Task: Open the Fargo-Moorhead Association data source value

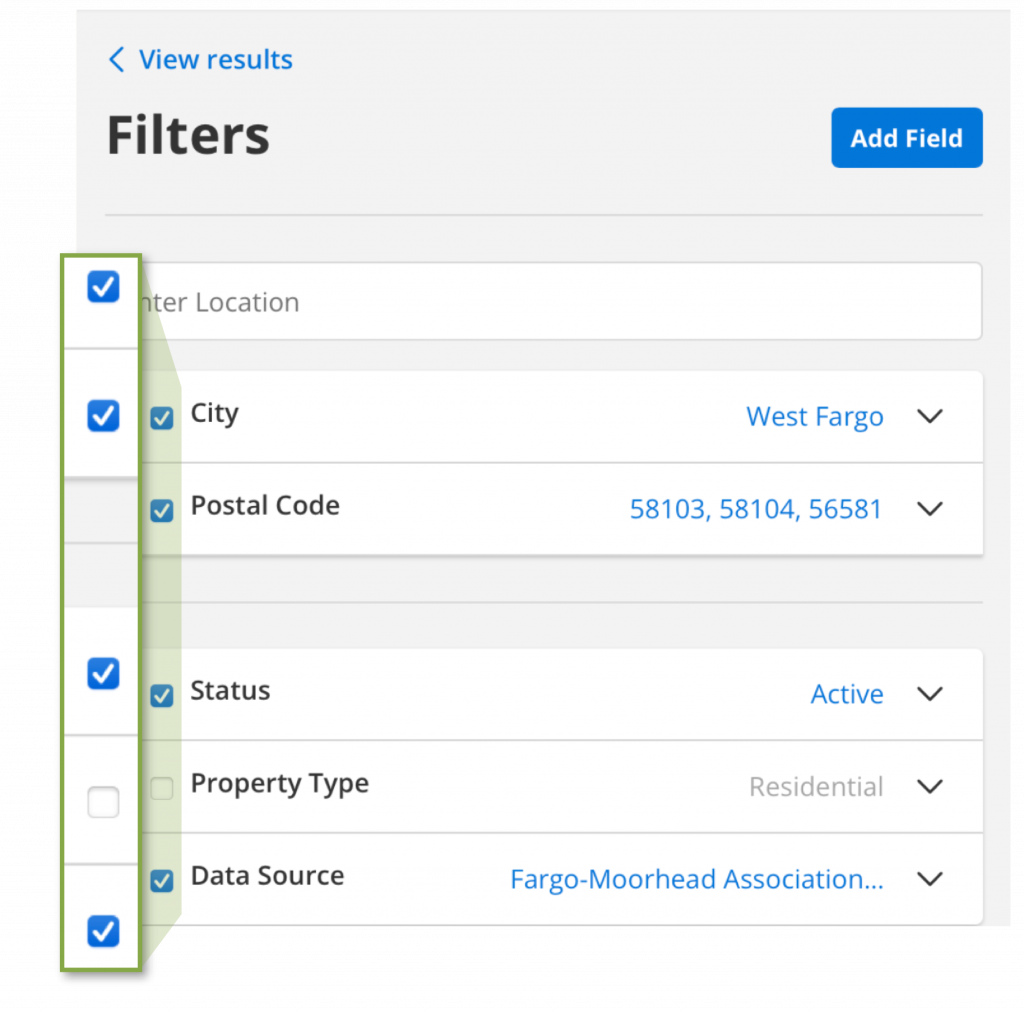Action: [696, 880]
